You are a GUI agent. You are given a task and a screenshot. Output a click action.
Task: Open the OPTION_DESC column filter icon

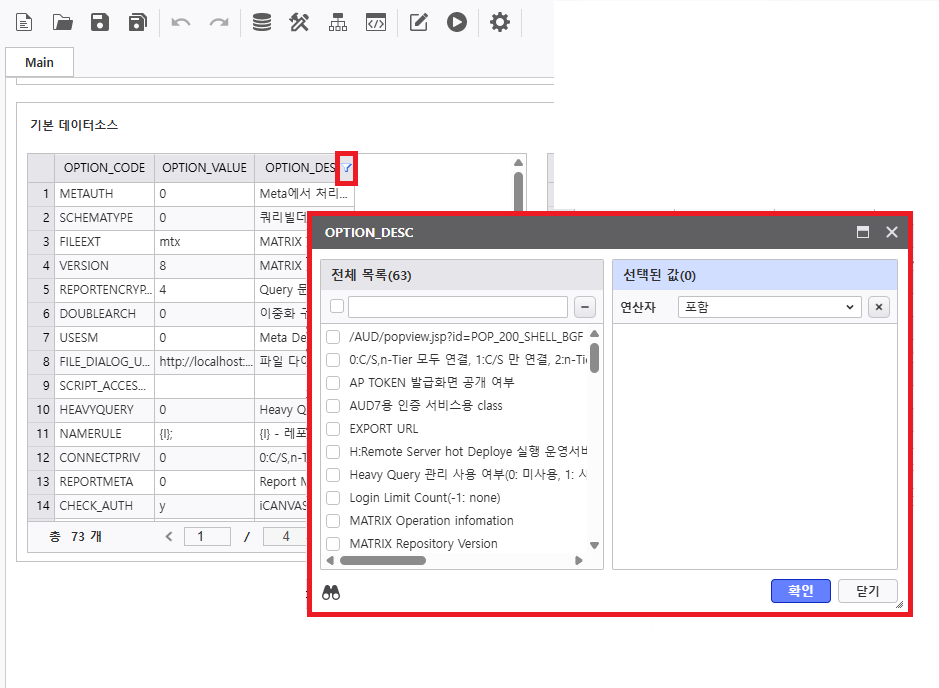(x=347, y=168)
